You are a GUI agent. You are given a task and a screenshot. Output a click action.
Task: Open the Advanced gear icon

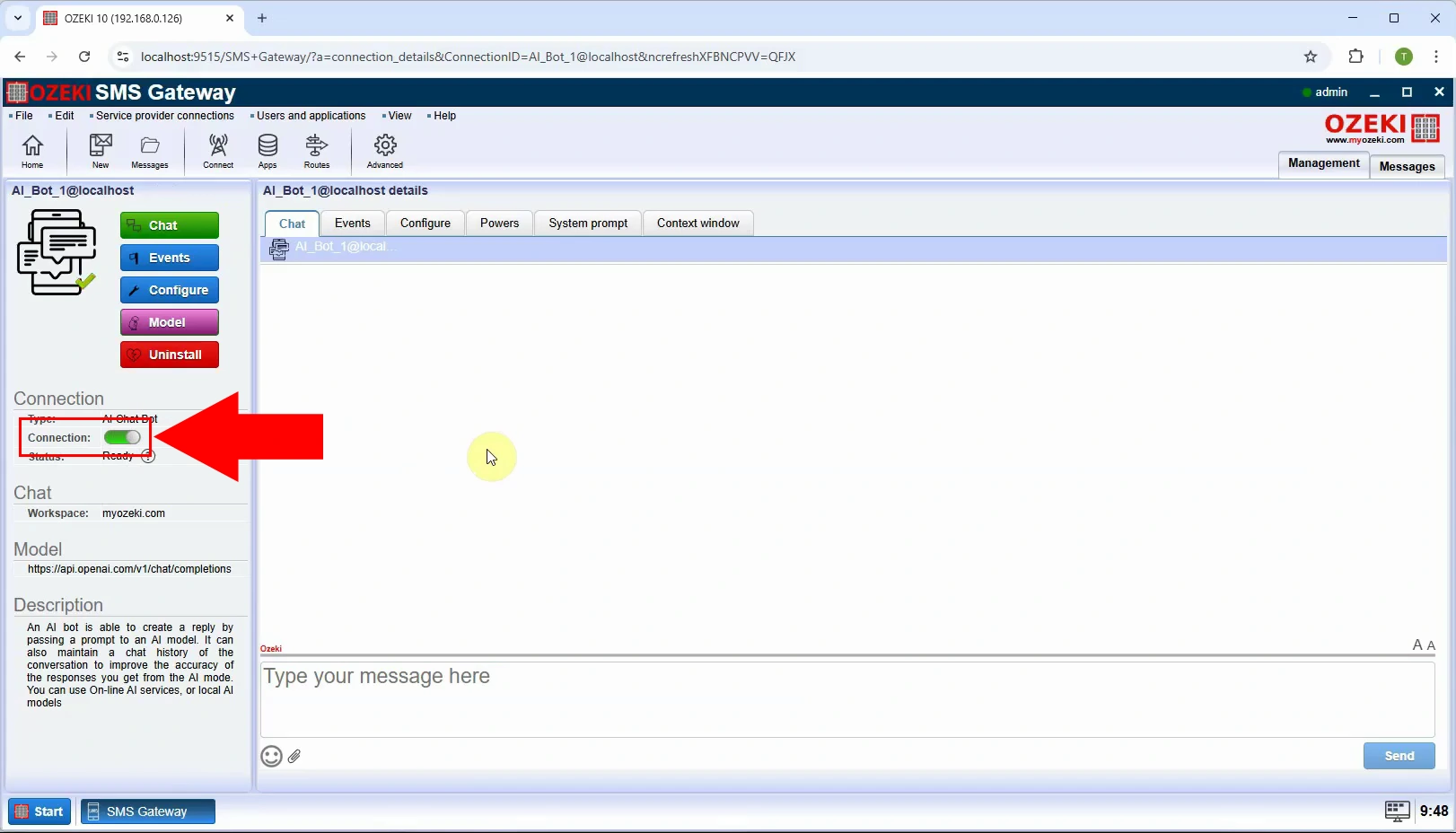click(385, 151)
